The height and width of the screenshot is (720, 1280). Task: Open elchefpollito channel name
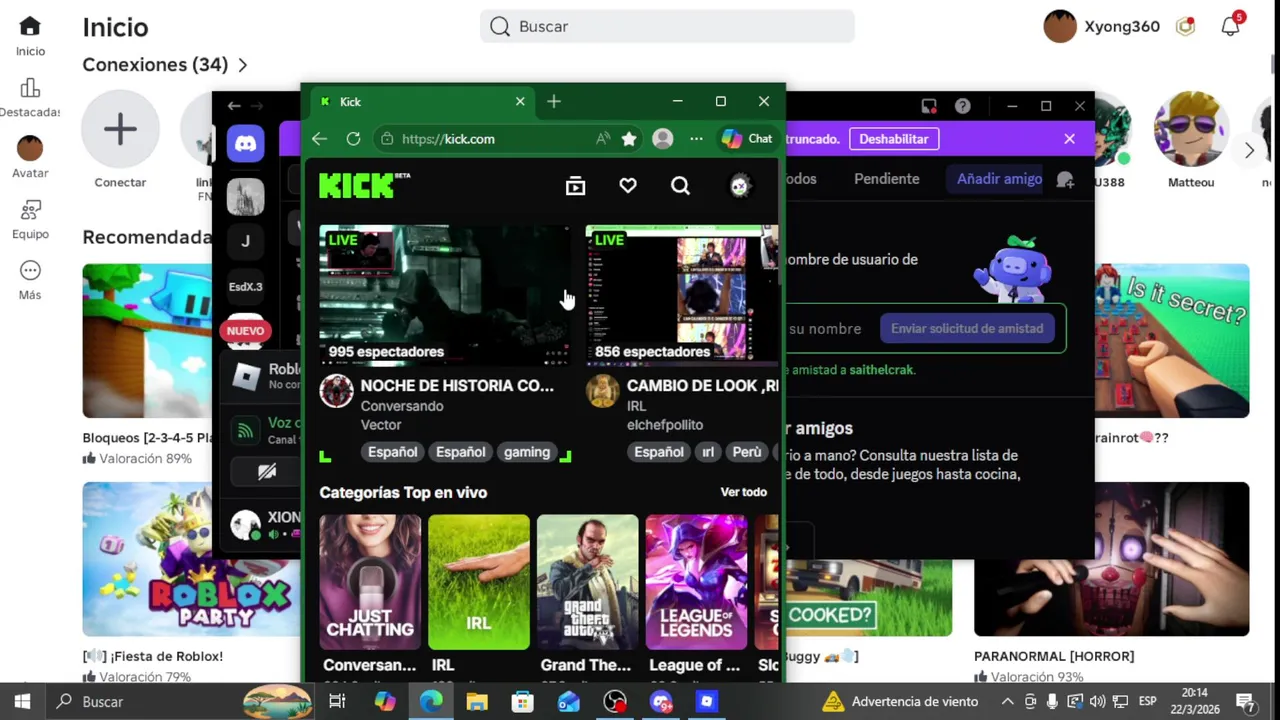point(665,425)
